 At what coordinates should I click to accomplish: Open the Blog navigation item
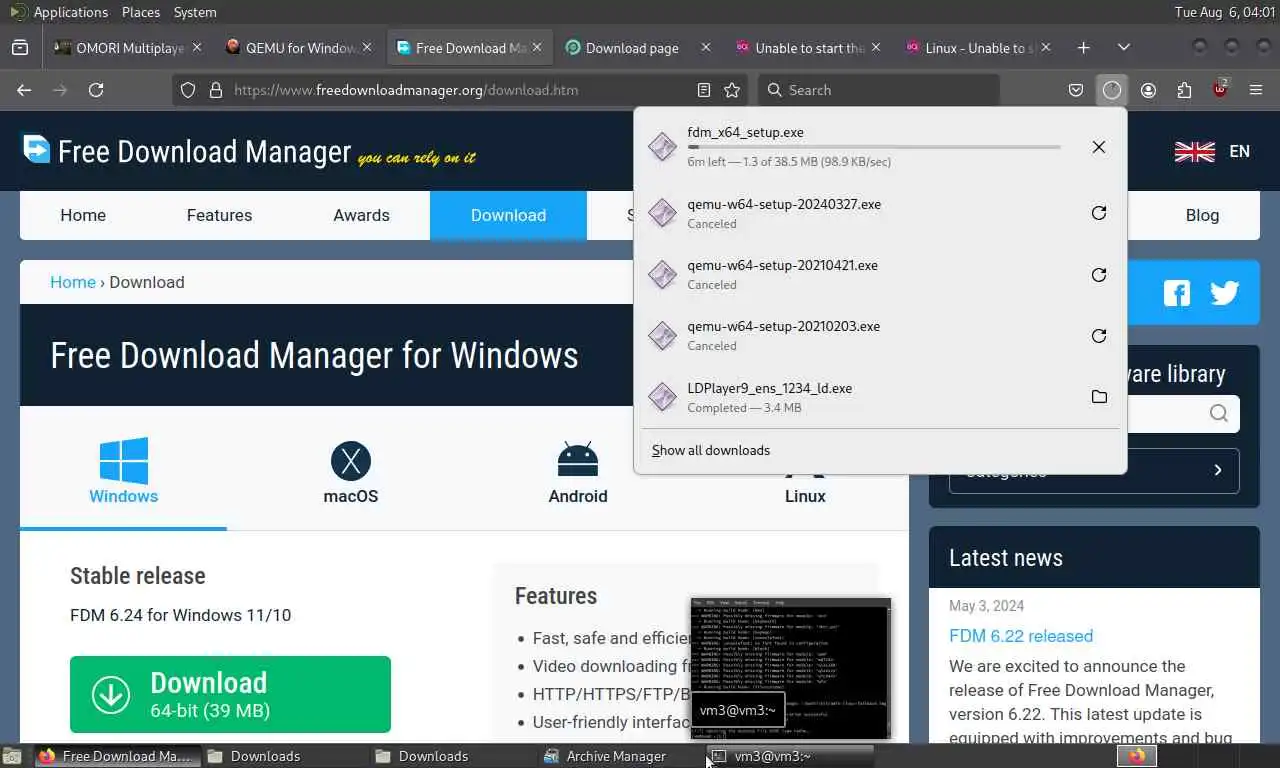1202,215
